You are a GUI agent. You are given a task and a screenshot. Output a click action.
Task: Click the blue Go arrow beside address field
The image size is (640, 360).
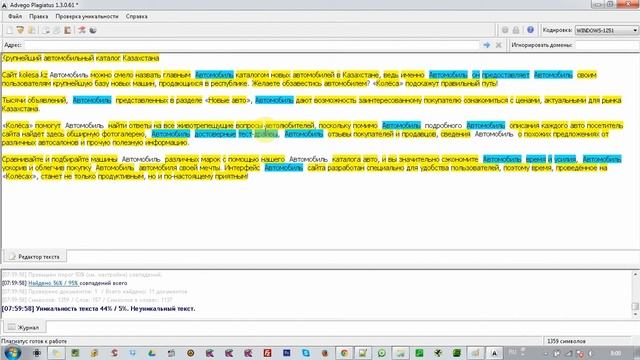[487, 45]
